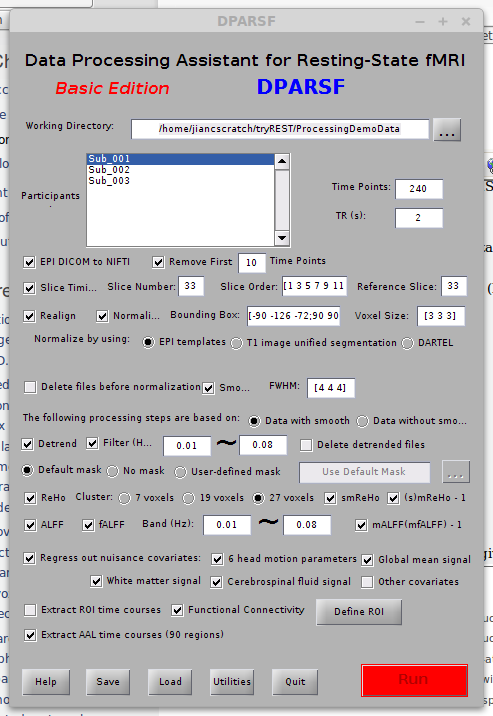The image size is (493, 716).
Task: Click the Bounding Box field
Action: pos(294,316)
